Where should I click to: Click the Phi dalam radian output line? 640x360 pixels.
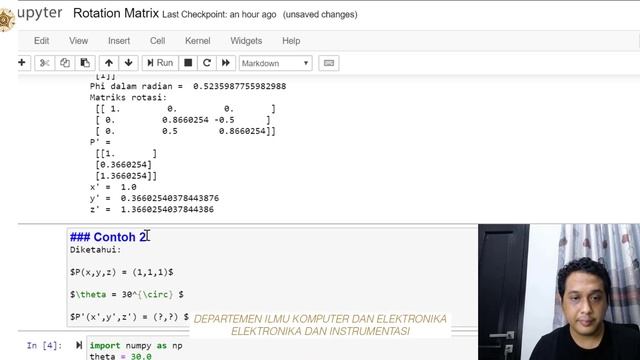188,87
